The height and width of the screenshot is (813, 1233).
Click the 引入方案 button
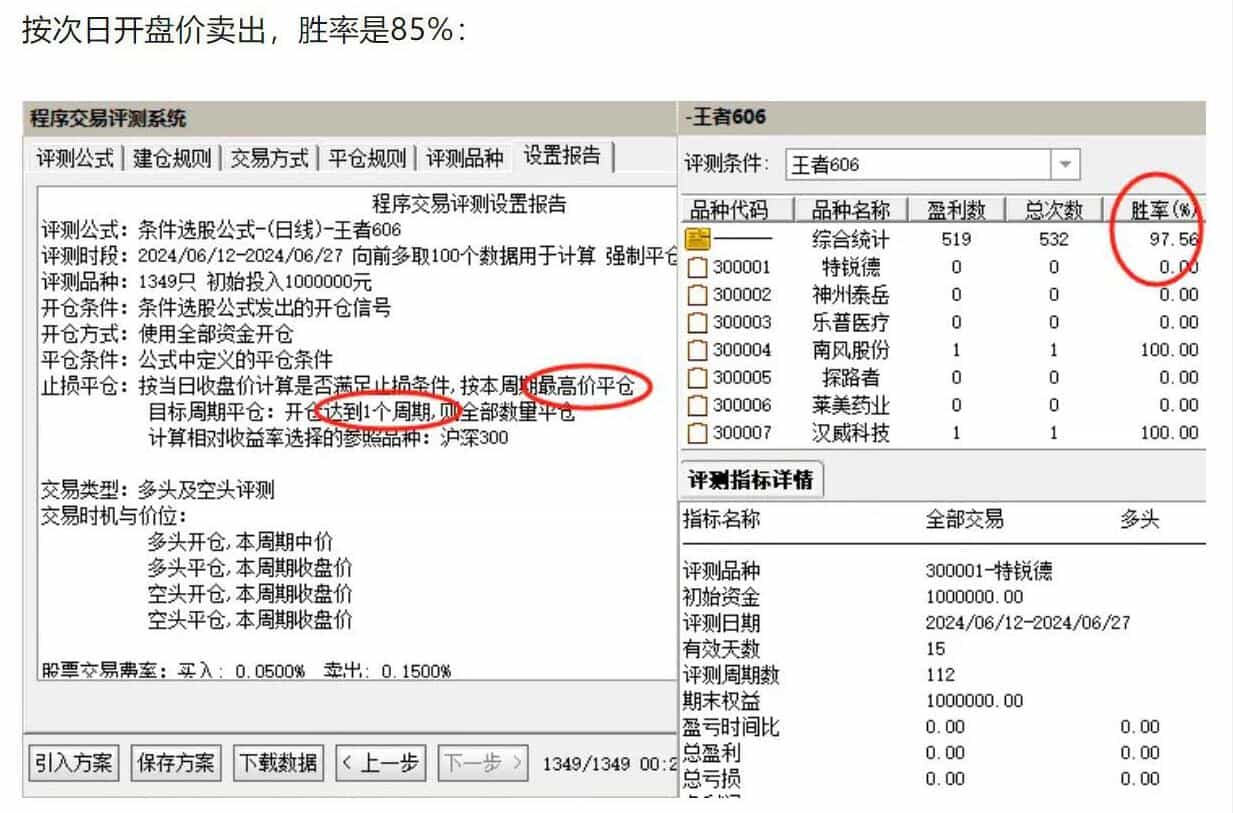coord(74,763)
